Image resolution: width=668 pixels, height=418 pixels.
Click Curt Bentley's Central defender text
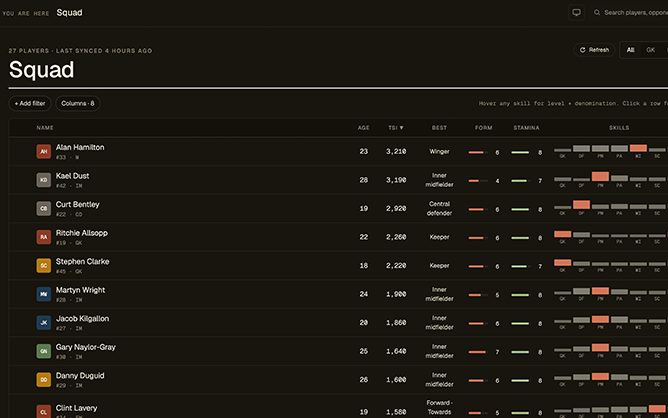click(x=439, y=208)
